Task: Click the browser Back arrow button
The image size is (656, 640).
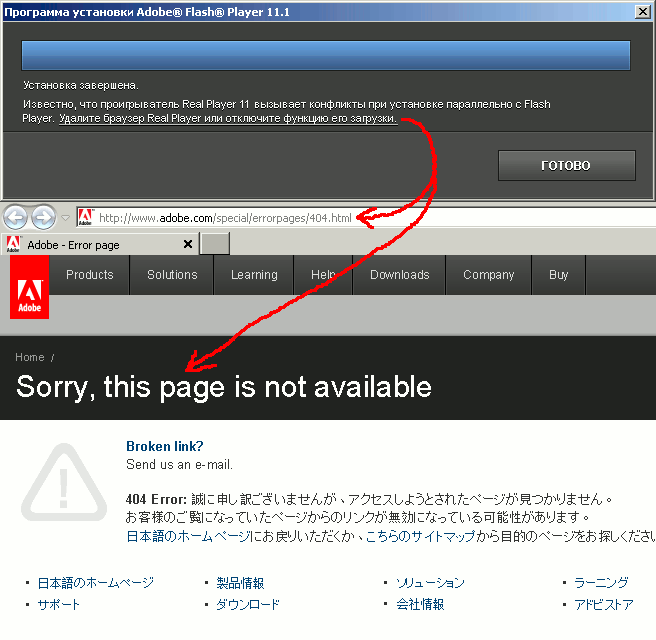Action: [x=15, y=217]
